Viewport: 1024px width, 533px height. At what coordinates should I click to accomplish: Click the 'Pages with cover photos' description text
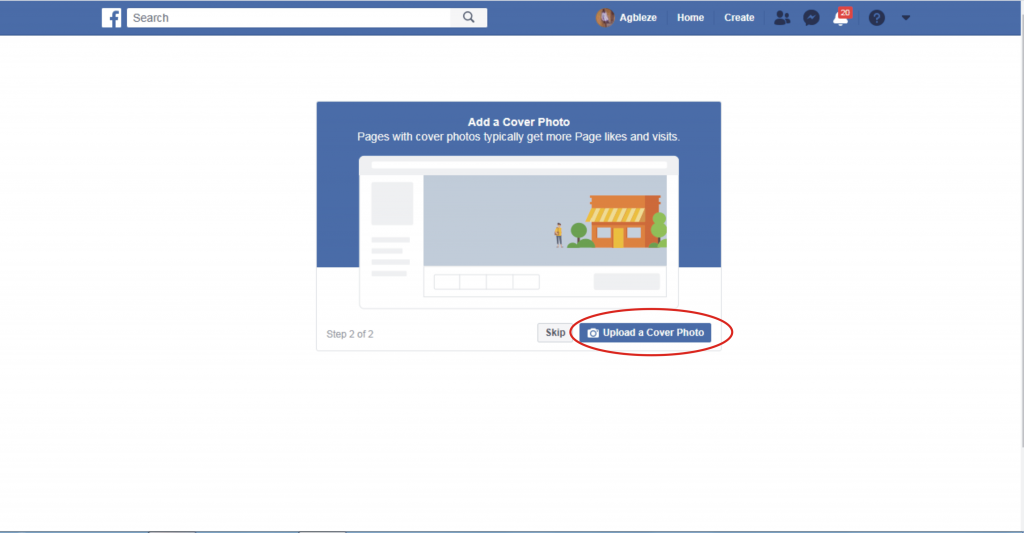click(x=519, y=137)
